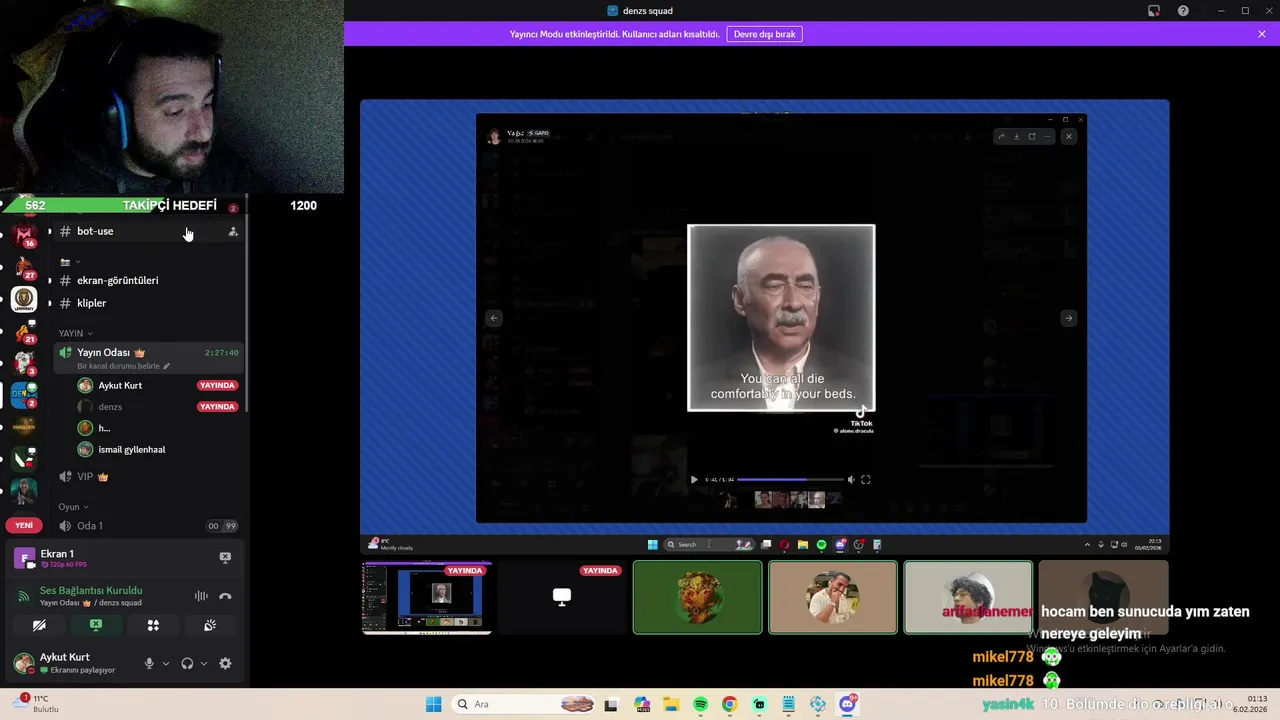
Task: Disconnect from voice channel
Action: [x=225, y=596]
